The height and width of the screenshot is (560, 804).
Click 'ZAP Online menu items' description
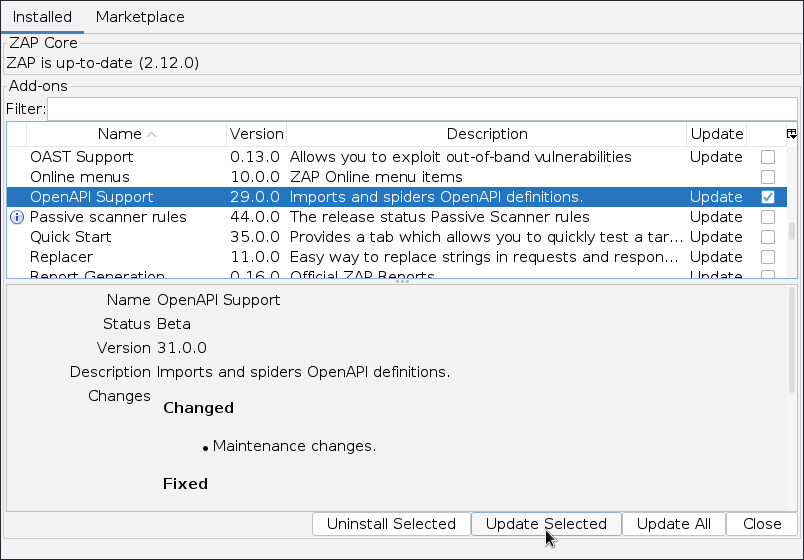pyautogui.click(x=376, y=177)
